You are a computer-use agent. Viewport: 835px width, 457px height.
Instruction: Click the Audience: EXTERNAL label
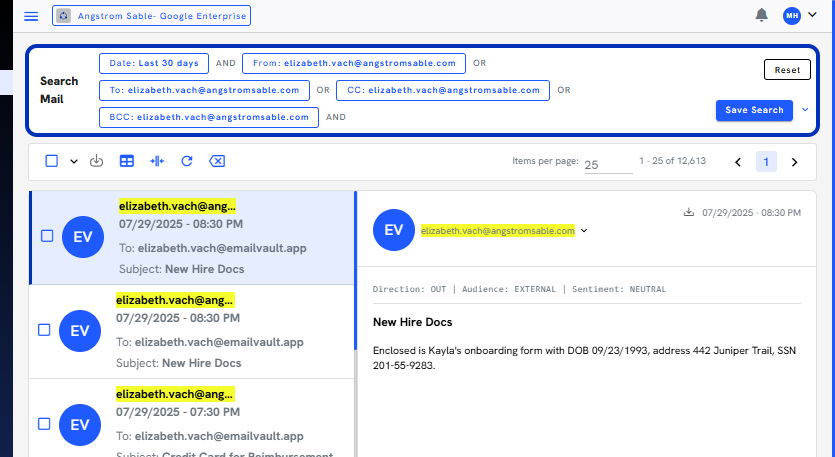(509, 289)
